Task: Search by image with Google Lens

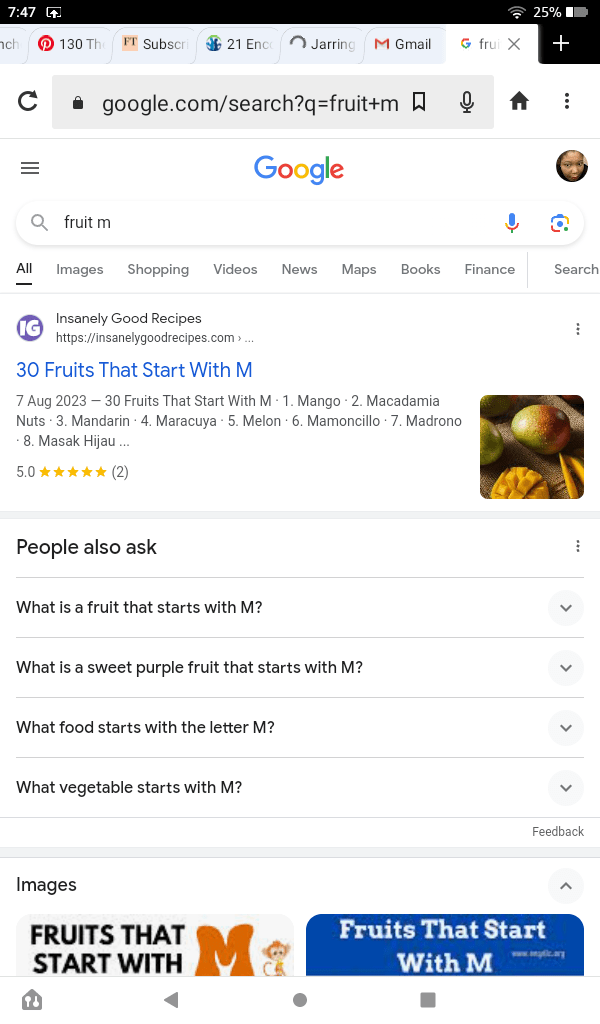Action: [560, 223]
